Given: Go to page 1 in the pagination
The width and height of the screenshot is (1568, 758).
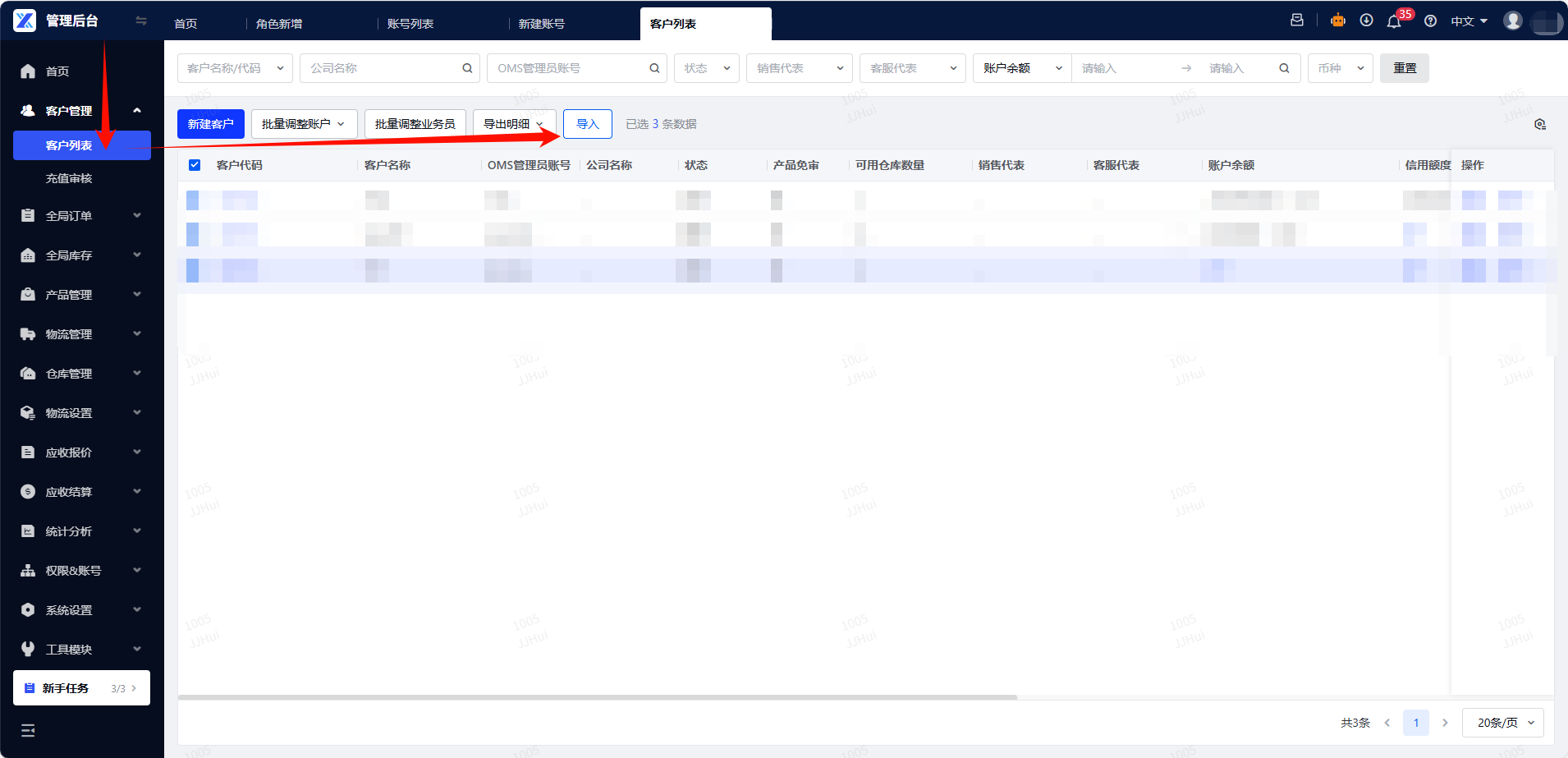Looking at the screenshot, I should tap(1416, 723).
